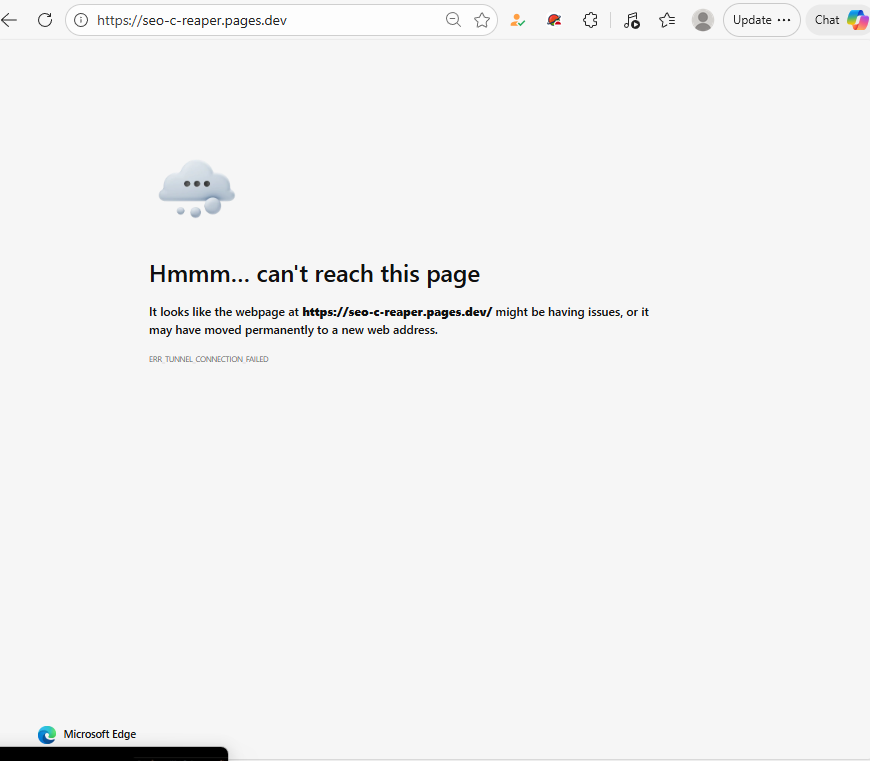The image size is (870, 761).
Task: Open the Extensions puzzle piece menu
Action: (x=590, y=21)
